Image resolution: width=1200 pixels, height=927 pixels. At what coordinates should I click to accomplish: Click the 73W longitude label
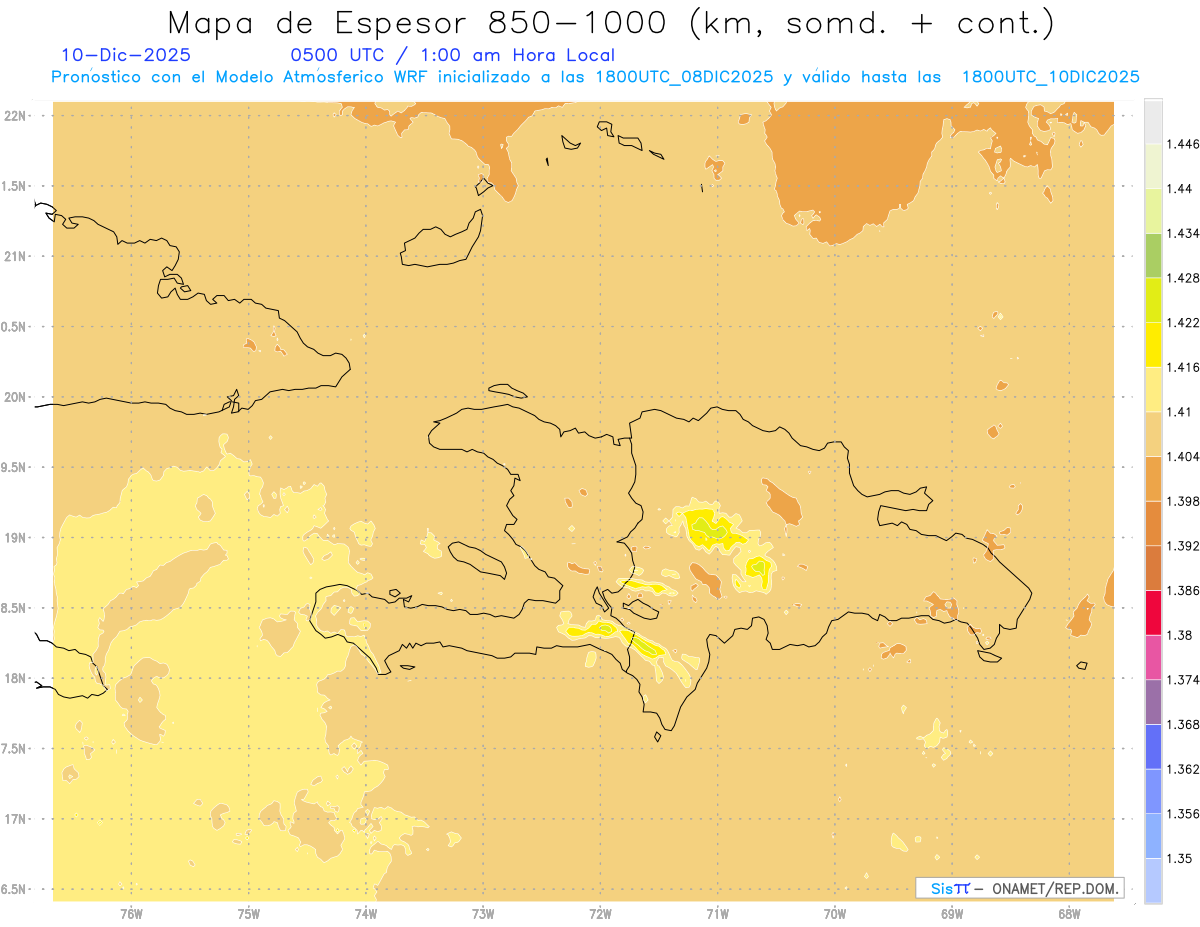point(483,913)
